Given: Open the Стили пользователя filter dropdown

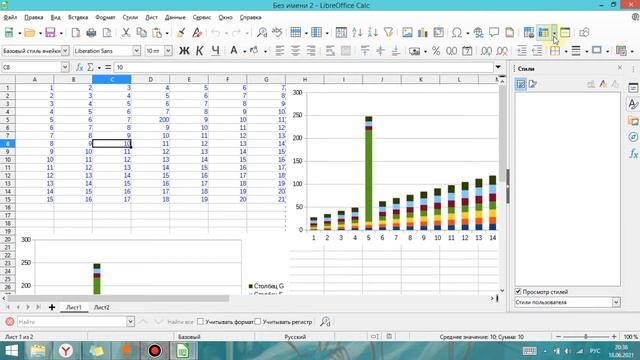Looking at the screenshot, I should [x=616, y=302].
